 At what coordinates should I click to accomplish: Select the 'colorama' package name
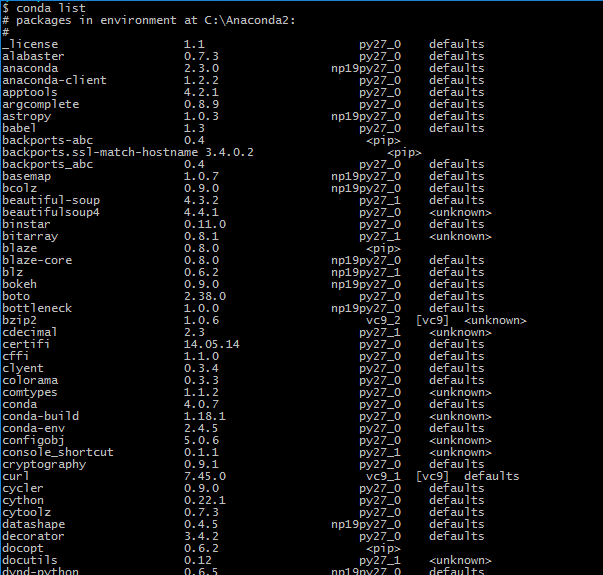30,380
